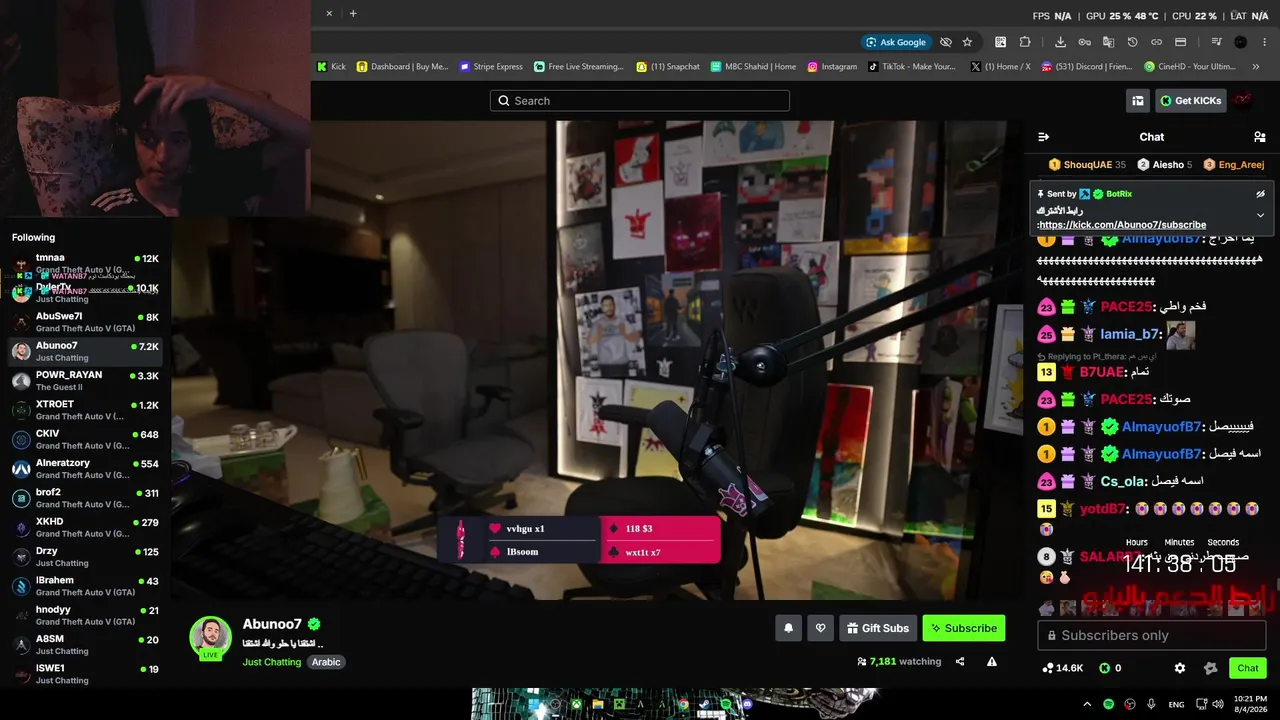Screen dimensions: 1280x720
Task: Expand the pinned message chevron
Action: pos(1260,215)
